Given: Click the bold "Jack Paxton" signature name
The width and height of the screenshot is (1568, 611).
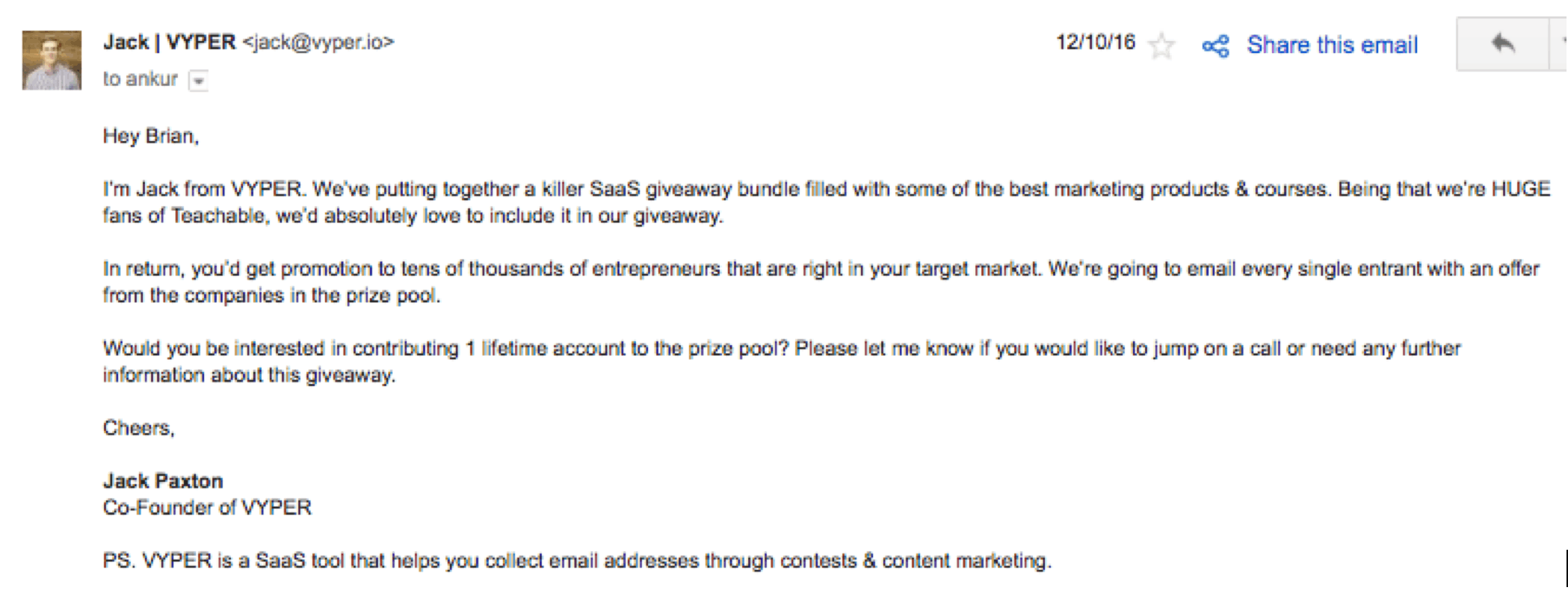Looking at the screenshot, I should (163, 481).
